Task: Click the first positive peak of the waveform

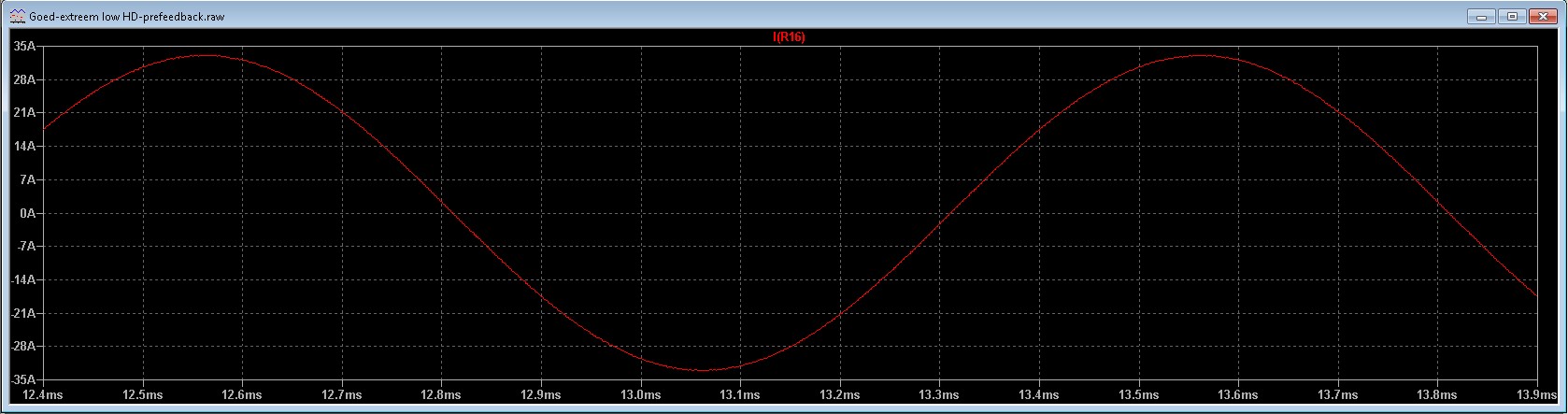Action: pyautogui.click(x=205, y=55)
